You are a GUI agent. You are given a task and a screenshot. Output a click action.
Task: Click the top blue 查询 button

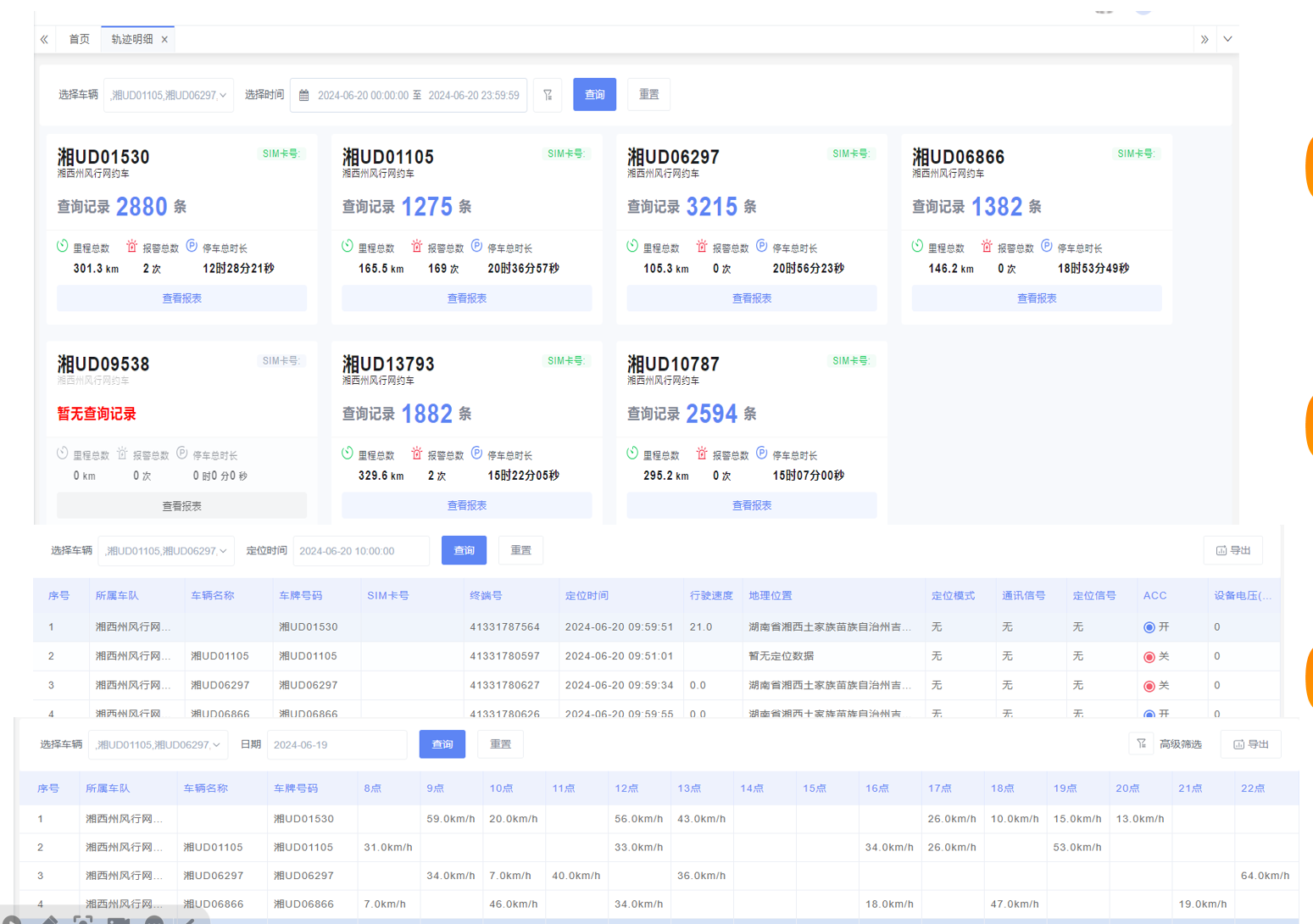point(594,94)
